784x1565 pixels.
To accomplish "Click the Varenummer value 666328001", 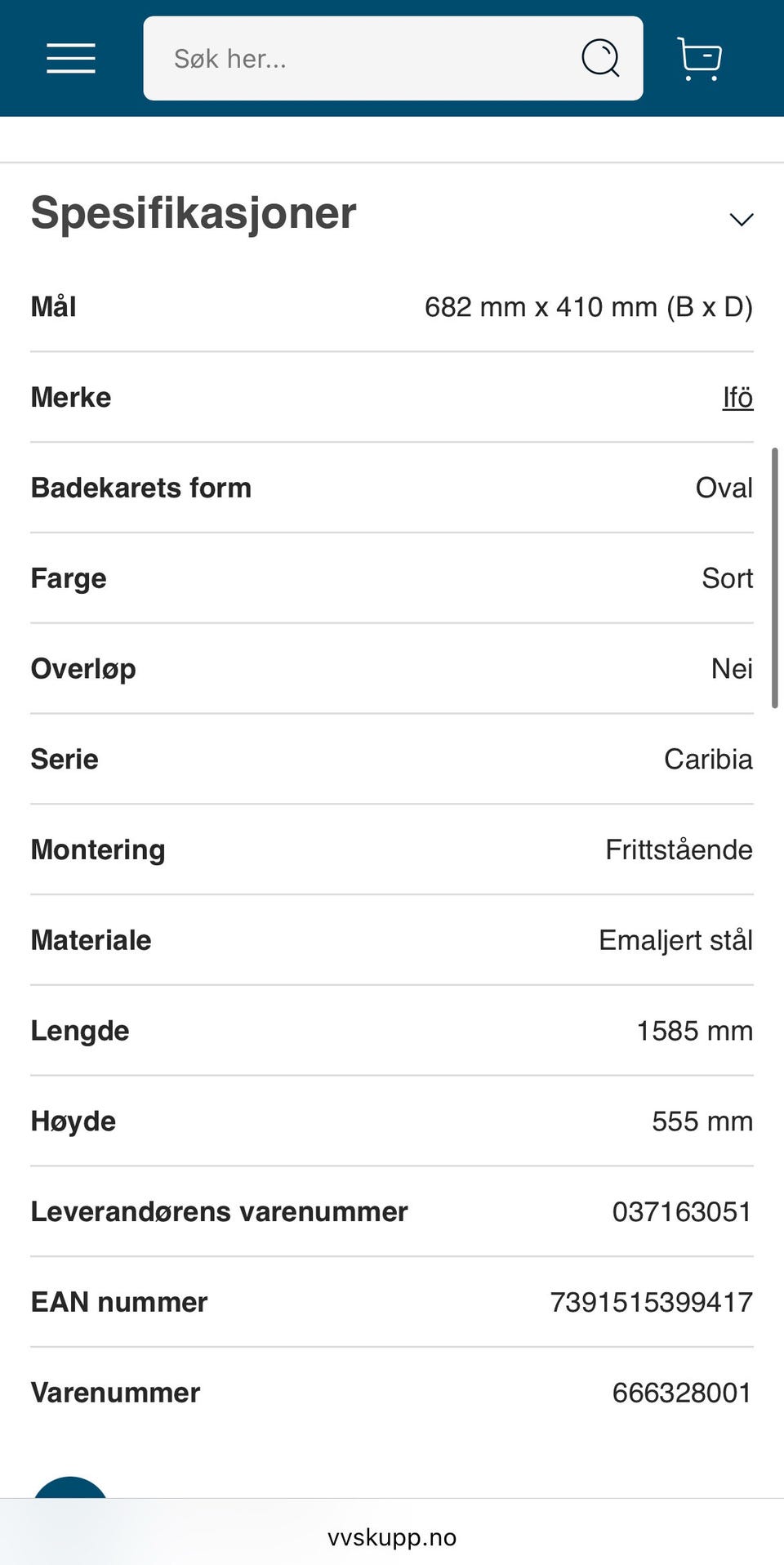I will click(681, 1393).
